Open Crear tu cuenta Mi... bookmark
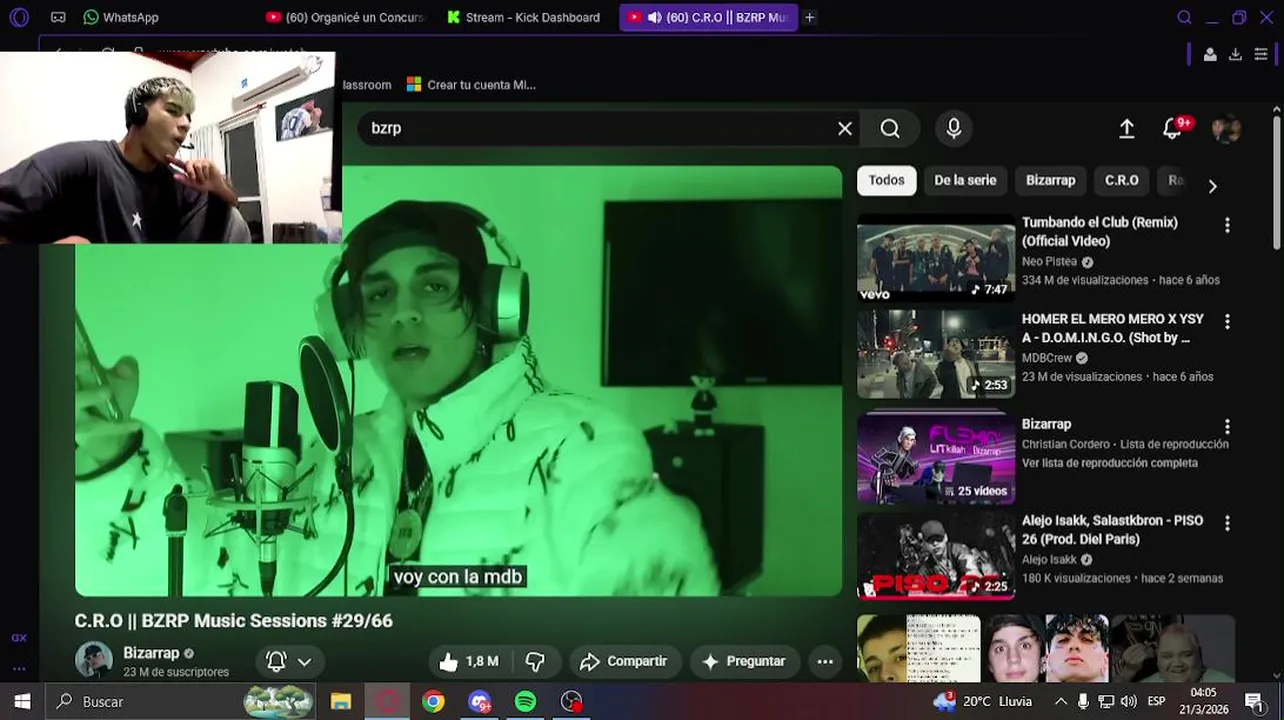This screenshot has width=1284, height=720. (471, 85)
